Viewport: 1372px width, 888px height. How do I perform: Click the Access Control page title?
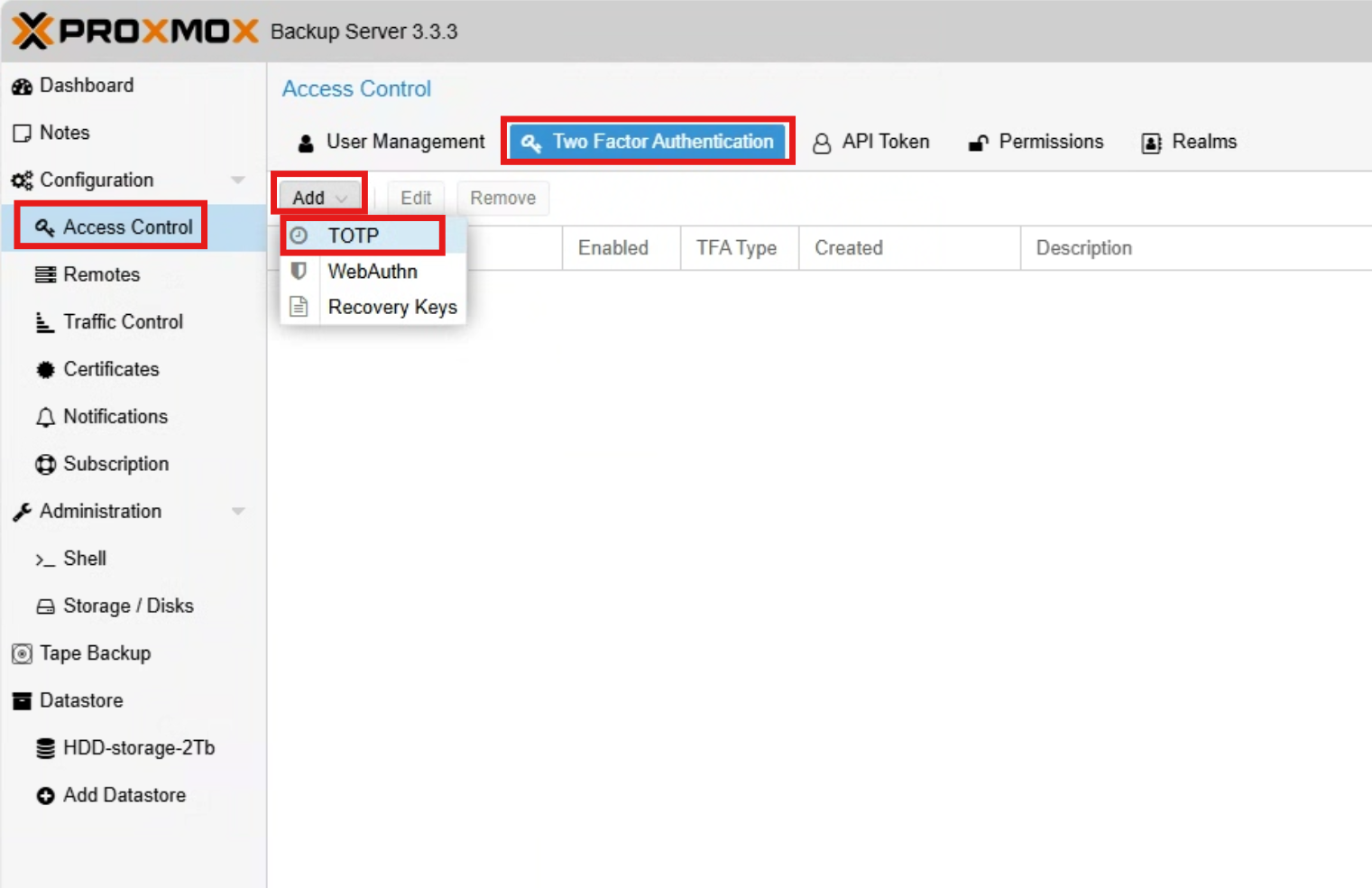click(356, 88)
